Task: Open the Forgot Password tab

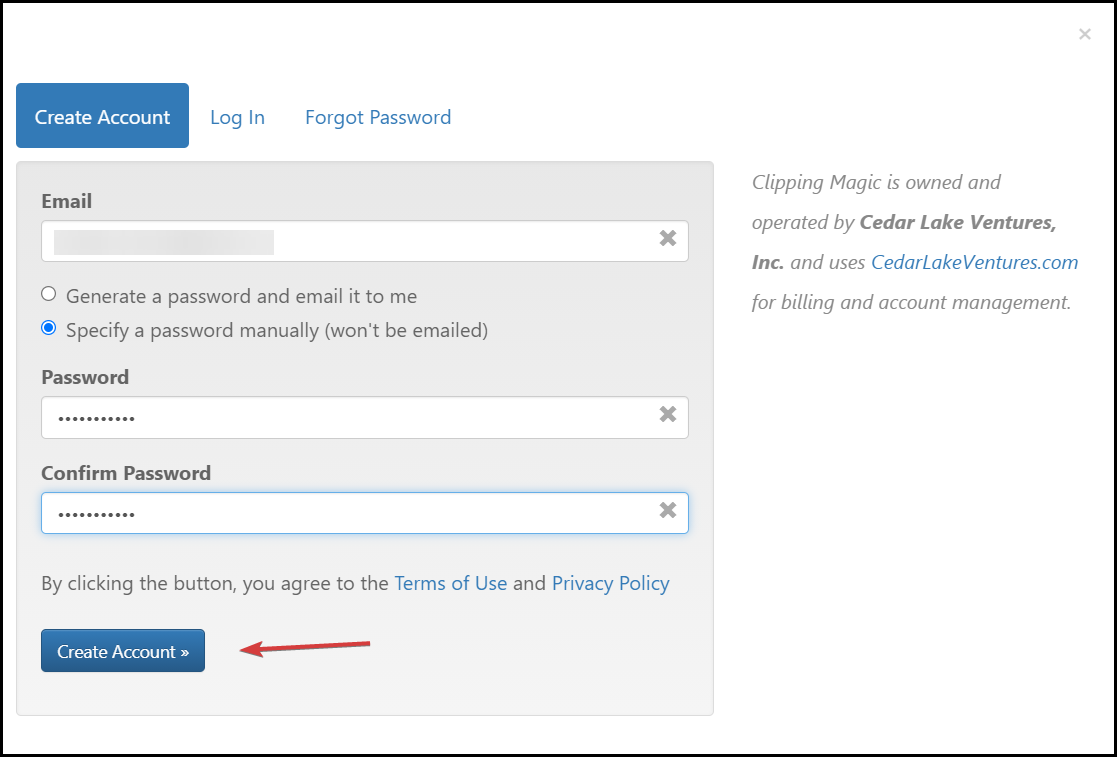Action: coord(378,117)
